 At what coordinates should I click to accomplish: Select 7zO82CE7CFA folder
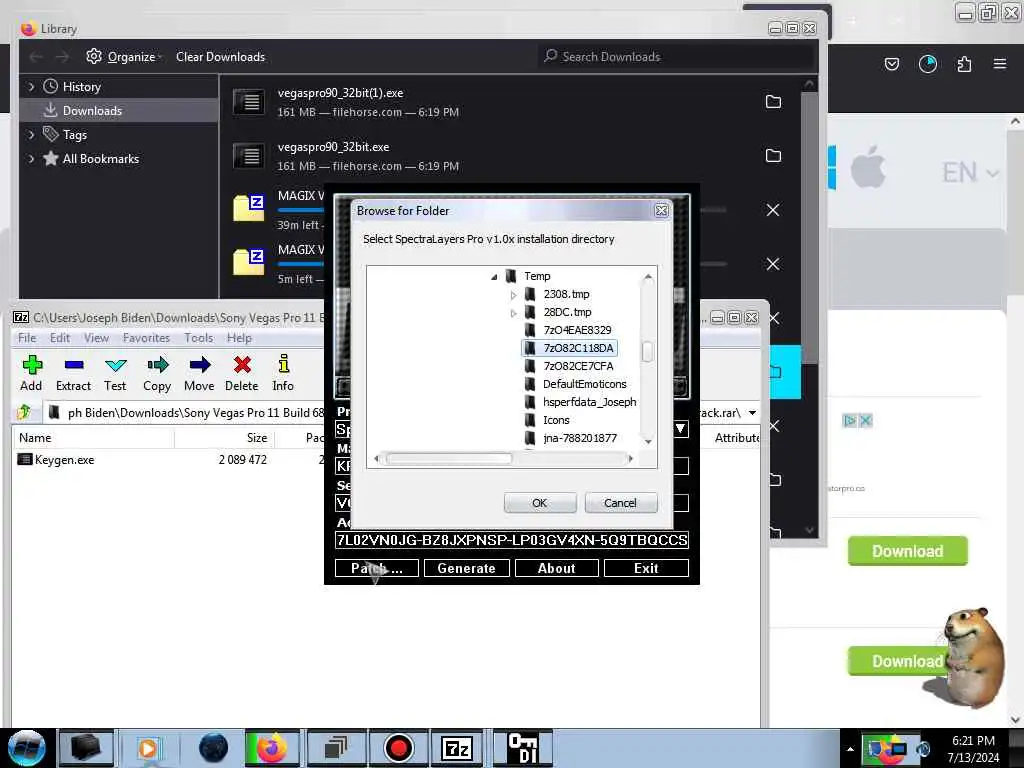[579, 366]
